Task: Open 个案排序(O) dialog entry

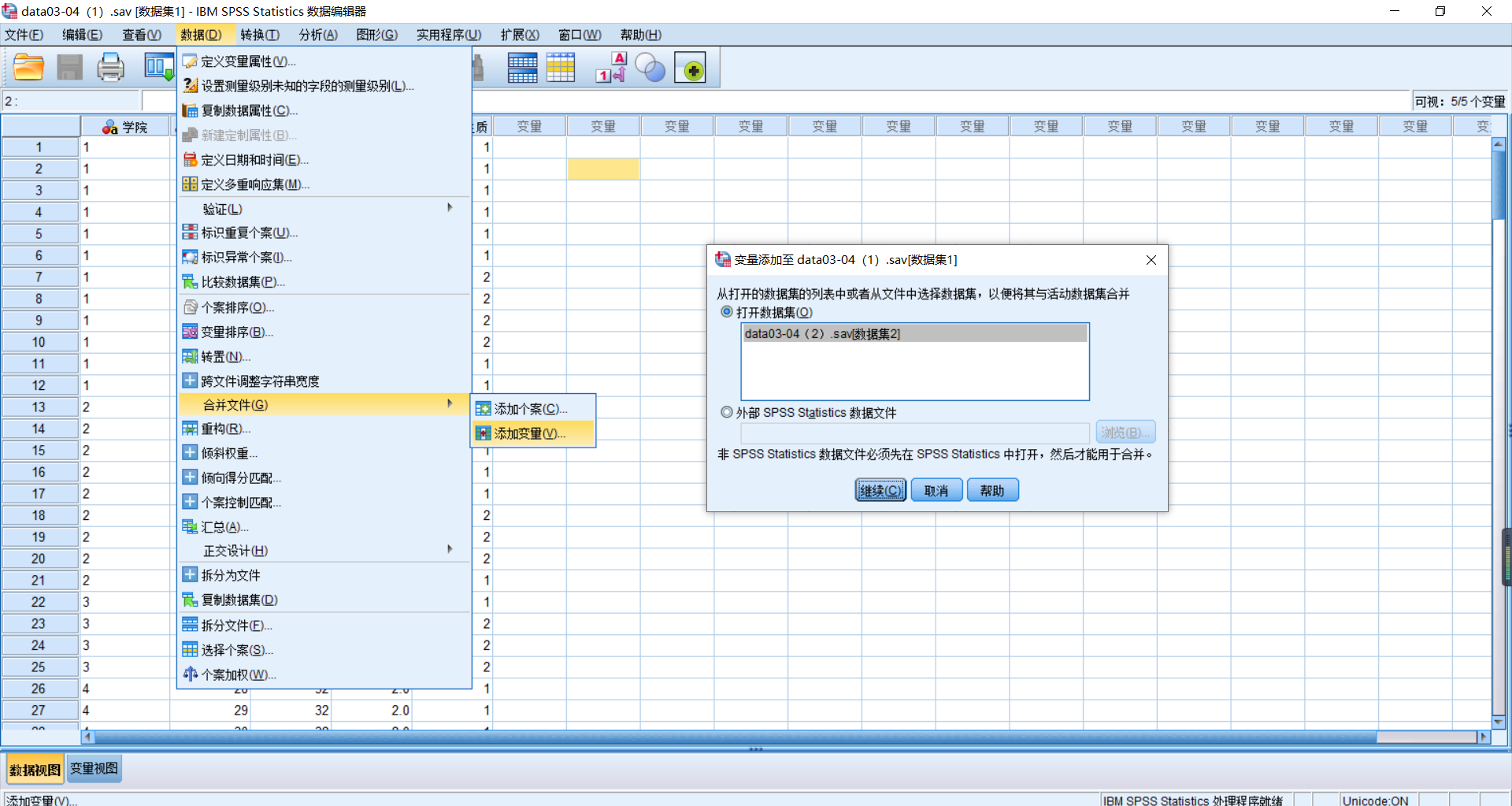Action: tap(324, 307)
